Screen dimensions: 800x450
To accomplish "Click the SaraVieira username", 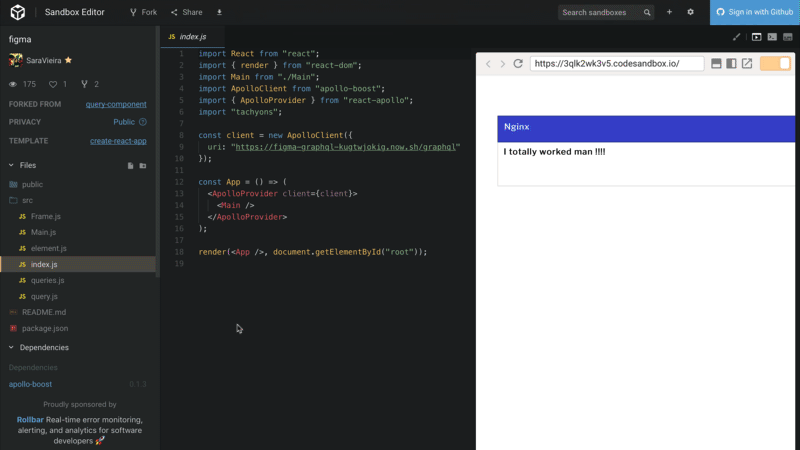I will (x=44, y=60).
